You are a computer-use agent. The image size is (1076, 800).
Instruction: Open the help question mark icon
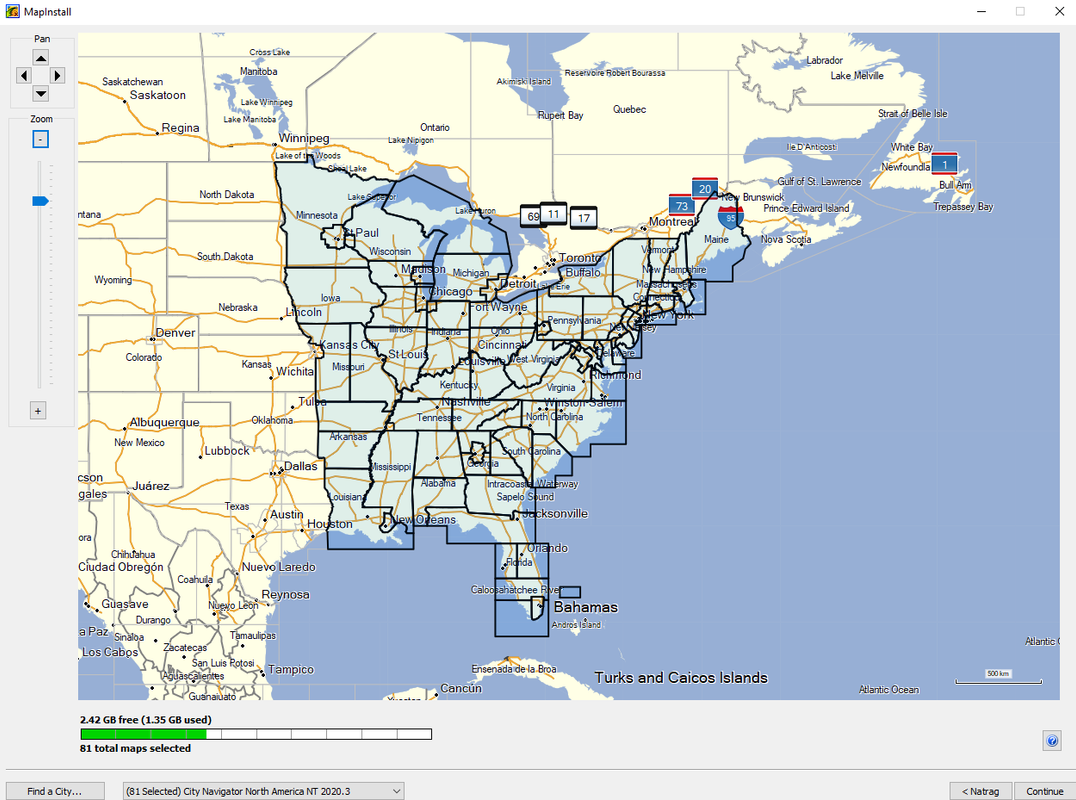[1052, 740]
